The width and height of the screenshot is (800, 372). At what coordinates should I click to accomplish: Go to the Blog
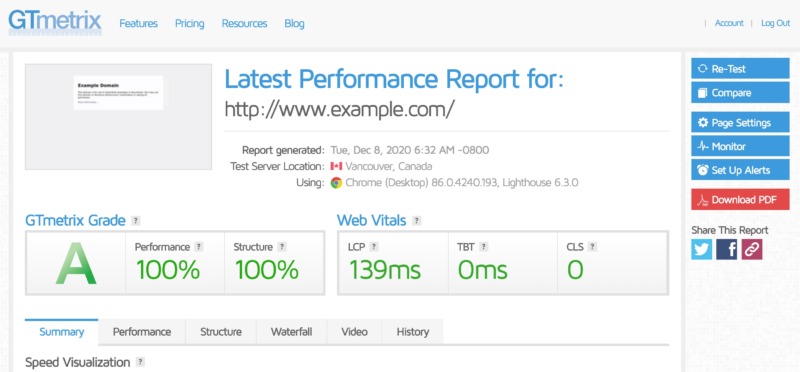[294, 23]
